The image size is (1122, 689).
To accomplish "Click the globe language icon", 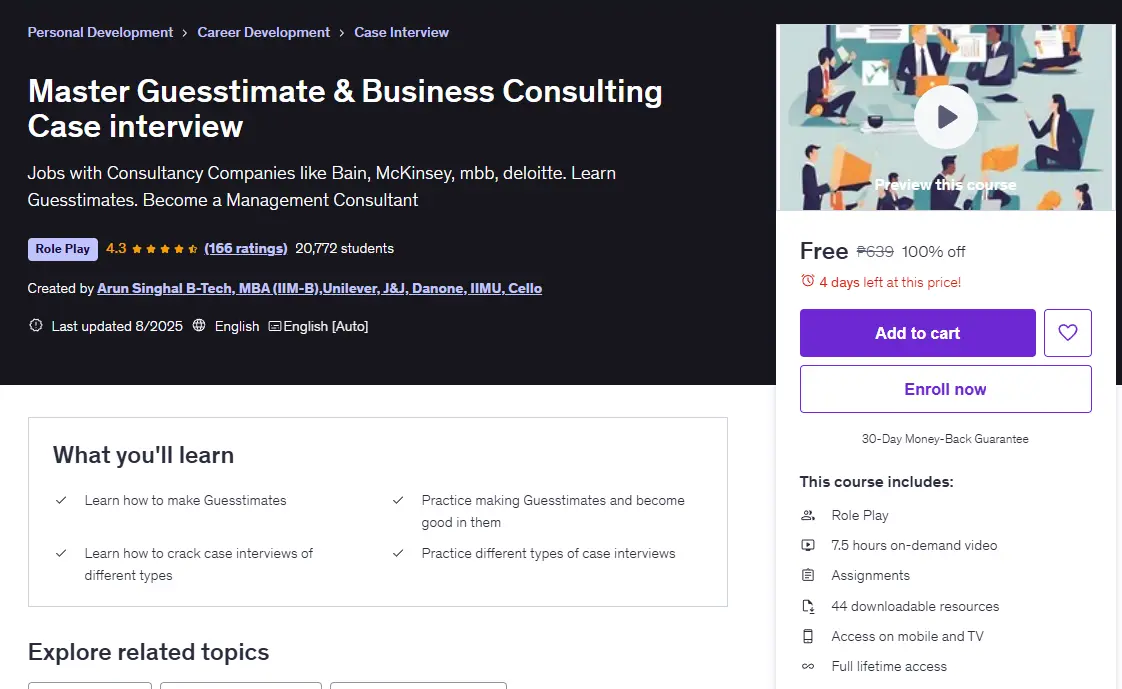I will [199, 326].
